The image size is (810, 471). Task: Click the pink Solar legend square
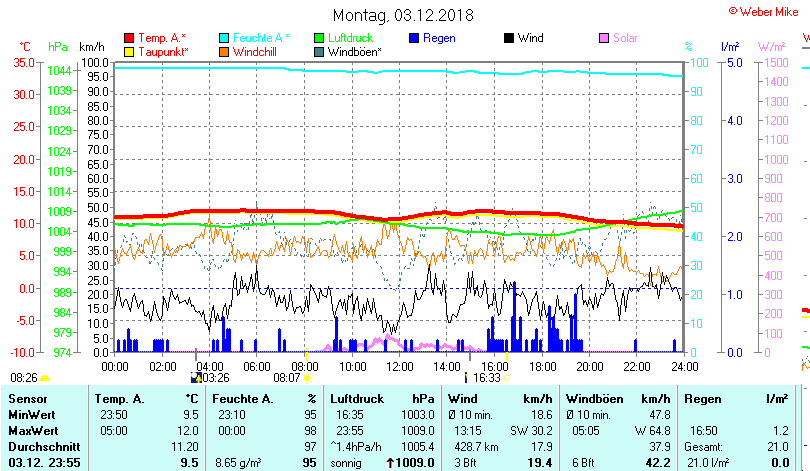coord(604,38)
